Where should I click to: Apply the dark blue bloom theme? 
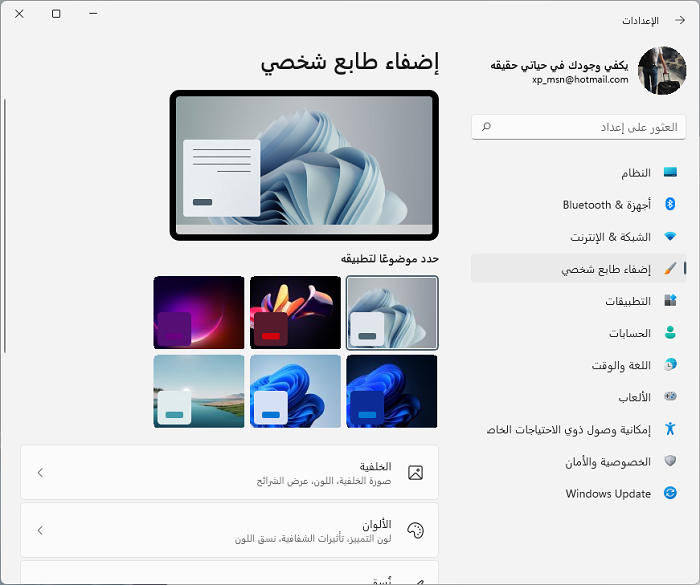pos(392,391)
